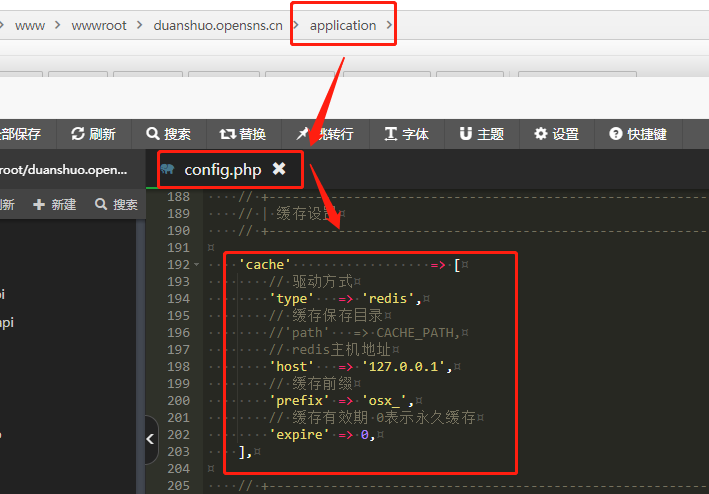Image resolution: width=709 pixels, height=494 pixels.
Task: Expand chevron after application breadcrumb
Action: click(x=389, y=25)
